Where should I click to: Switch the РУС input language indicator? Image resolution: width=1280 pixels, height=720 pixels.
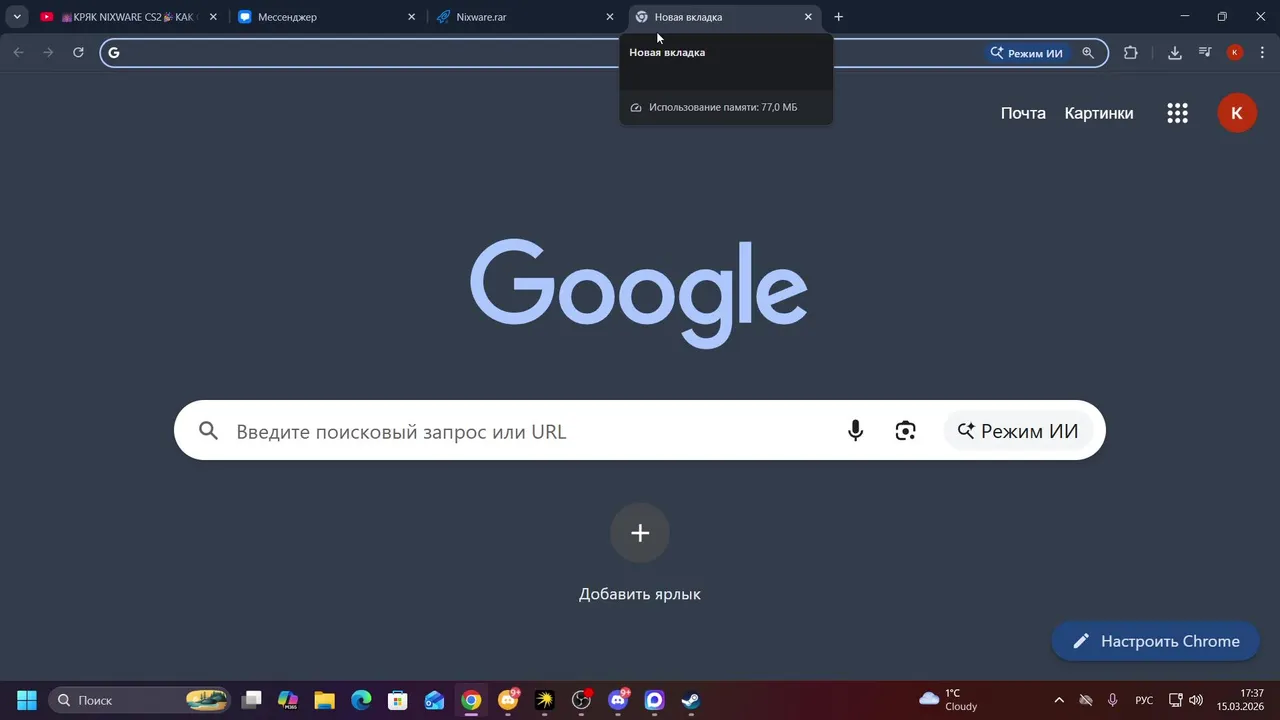(1144, 700)
